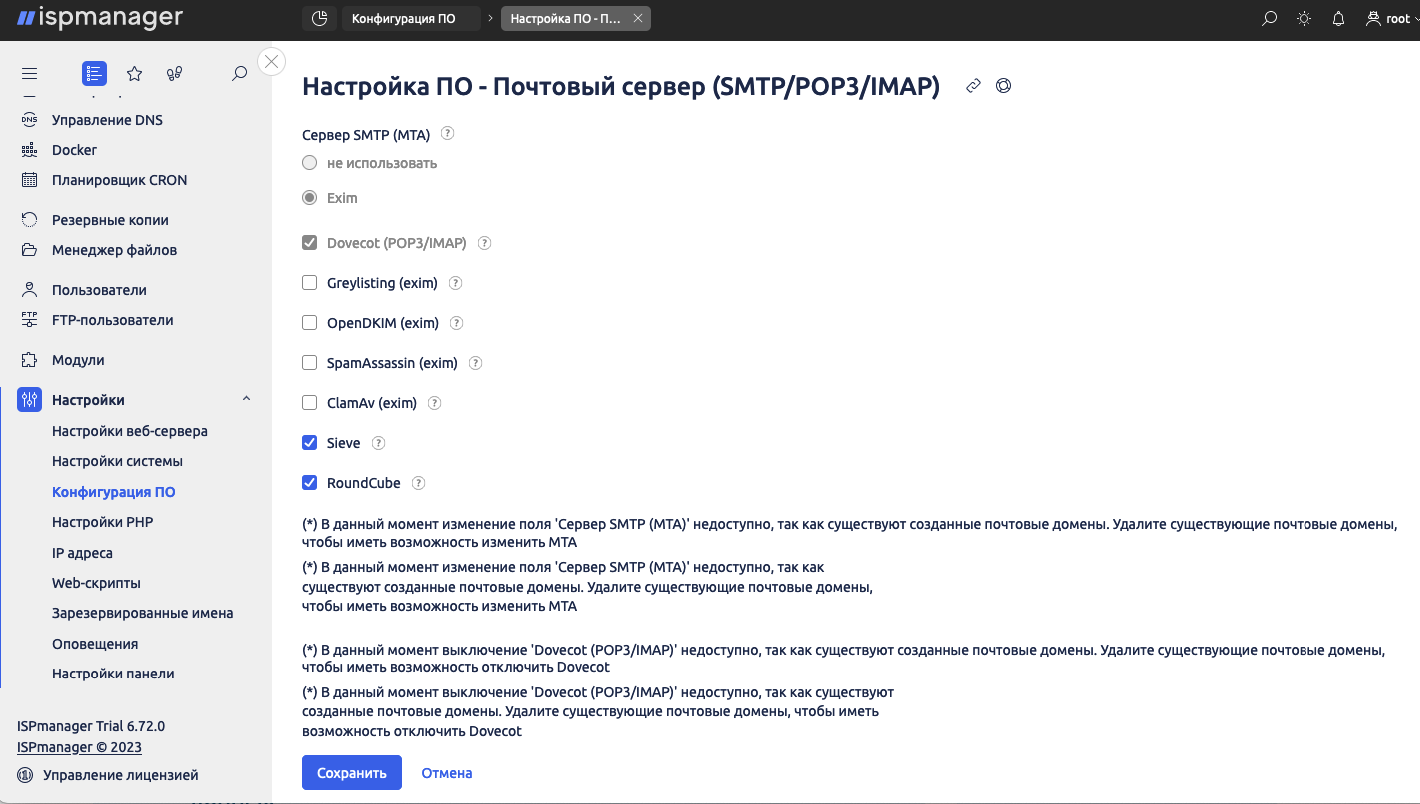Image resolution: width=1420 pixels, height=804 pixels.
Task: Click help icon beside RoundCube
Action: click(418, 483)
